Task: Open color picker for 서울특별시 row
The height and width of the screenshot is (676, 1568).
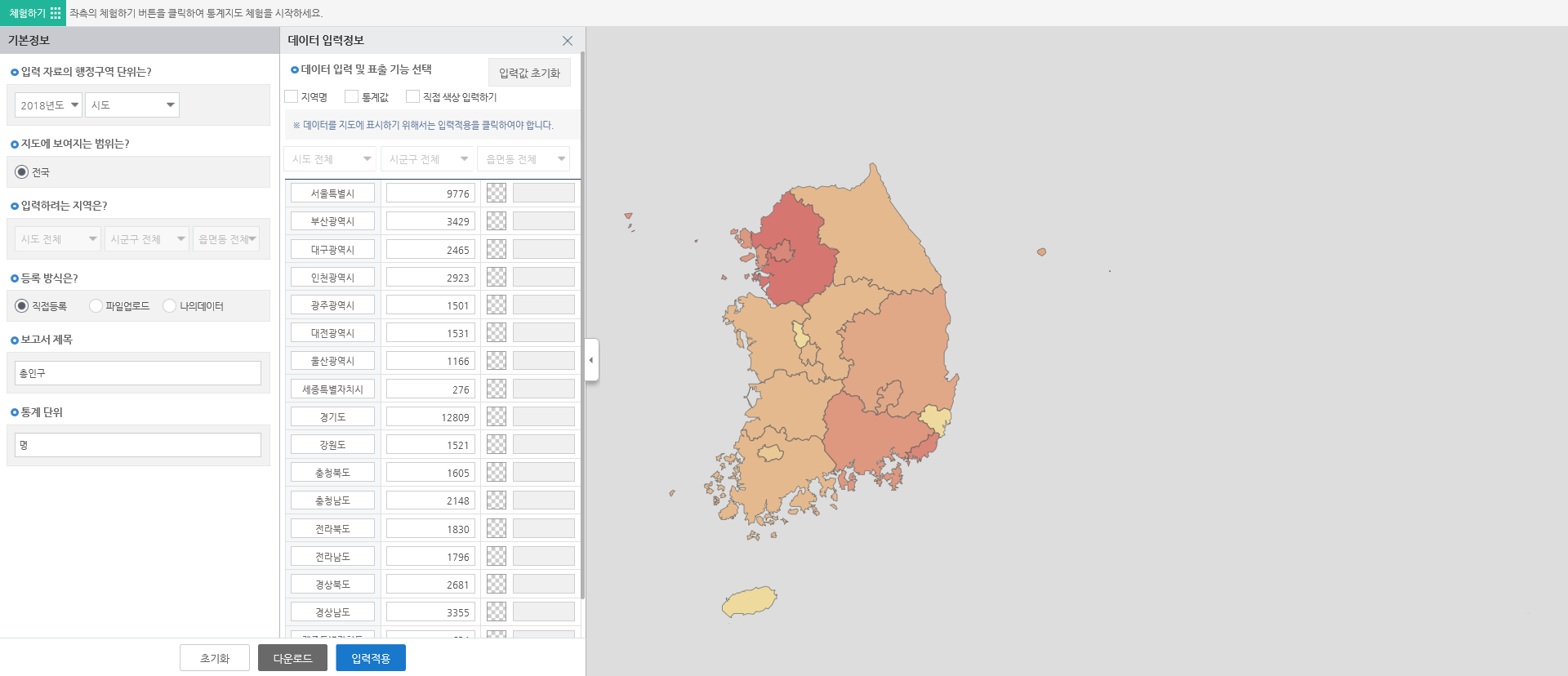Action: [497, 193]
